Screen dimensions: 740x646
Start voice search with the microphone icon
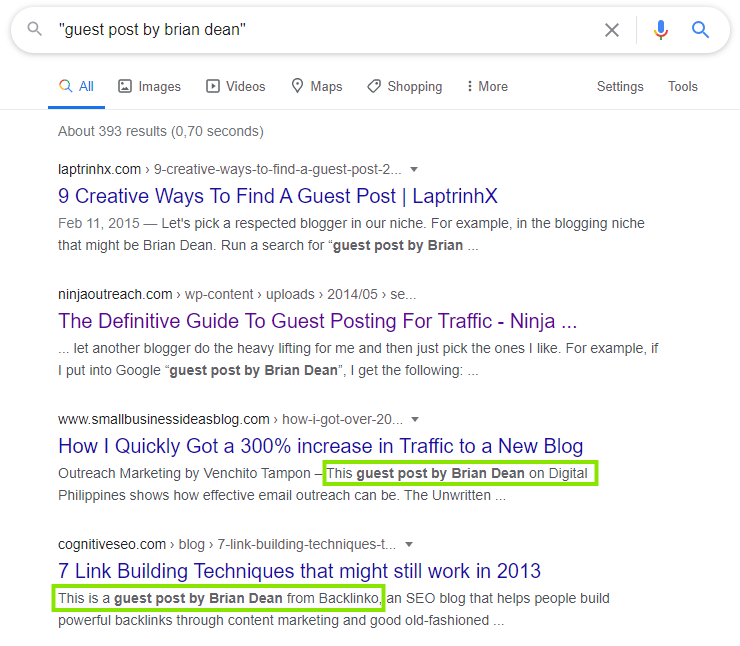(x=661, y=30)
